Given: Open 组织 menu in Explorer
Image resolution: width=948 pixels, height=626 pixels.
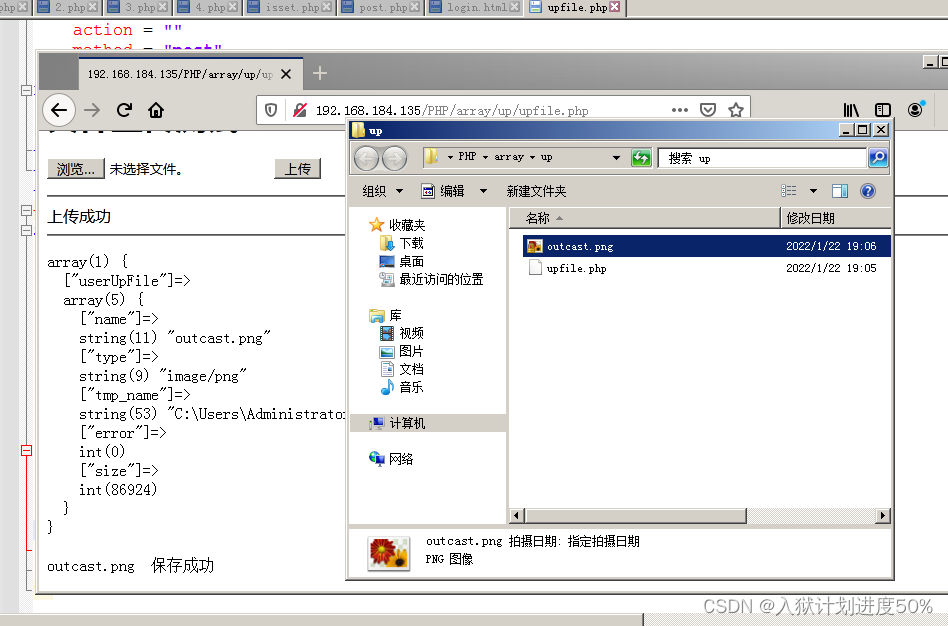Looking at the screenshot, I should tap(382, 191).
